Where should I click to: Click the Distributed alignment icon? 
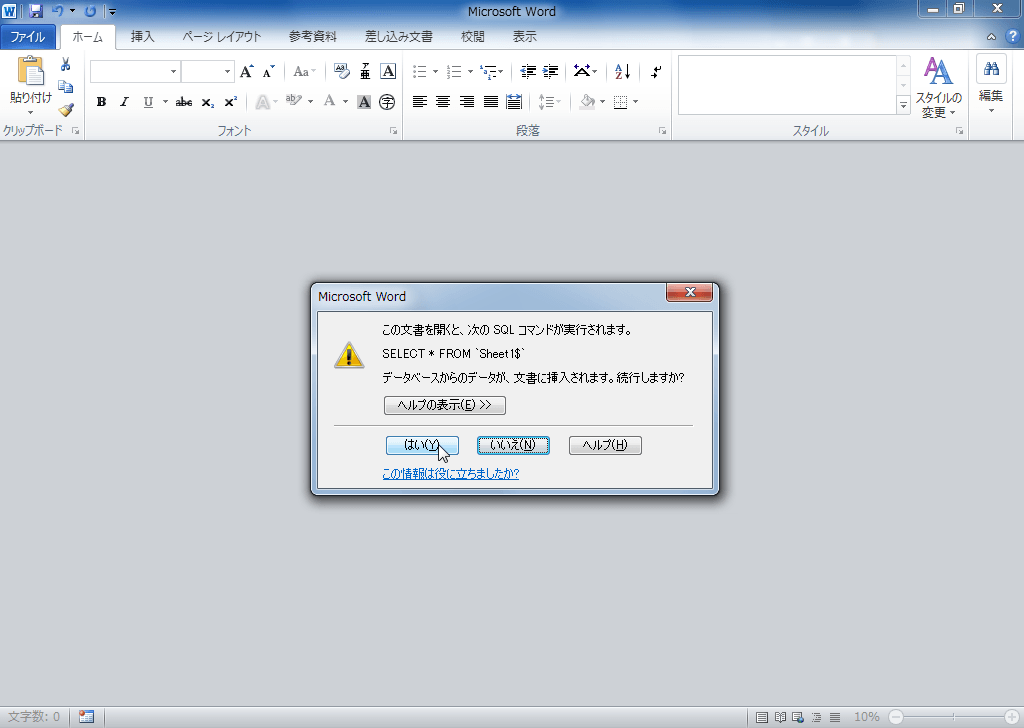514,102
